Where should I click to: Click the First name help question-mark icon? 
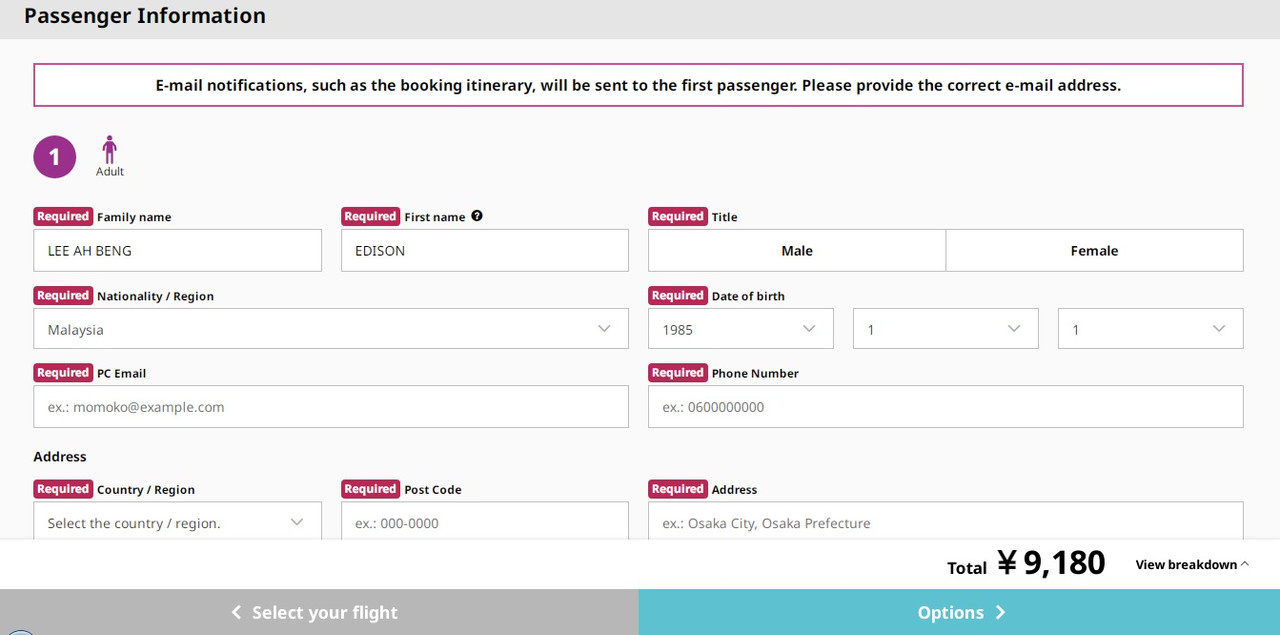point(477,216)
